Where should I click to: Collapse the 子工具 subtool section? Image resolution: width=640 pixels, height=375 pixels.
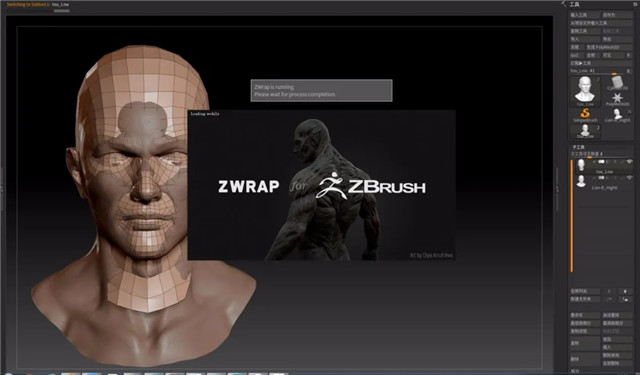pos(578,146)
